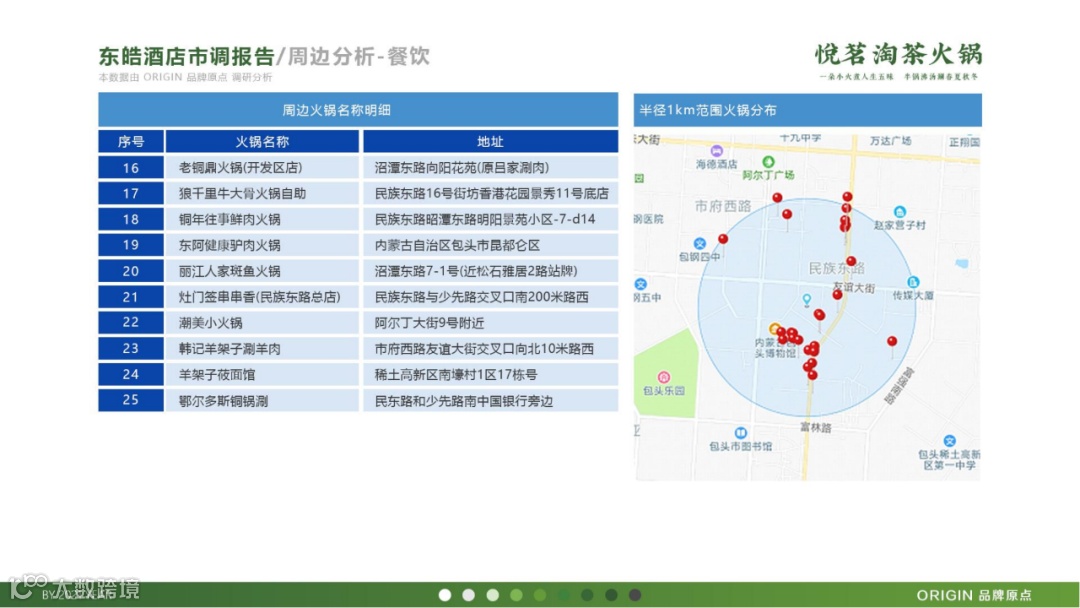
Task: Select the first white page dot
Action: tap(445, 595)
